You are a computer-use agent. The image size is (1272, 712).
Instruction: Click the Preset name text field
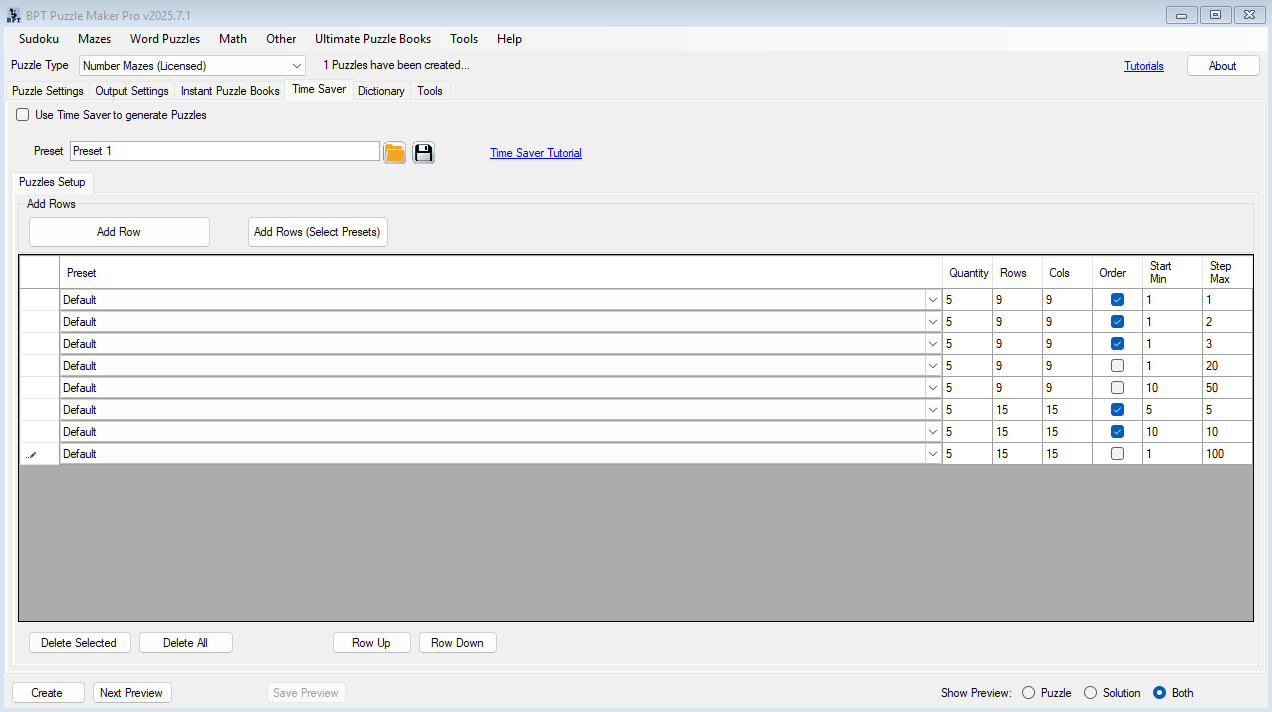tap(225, 151)
